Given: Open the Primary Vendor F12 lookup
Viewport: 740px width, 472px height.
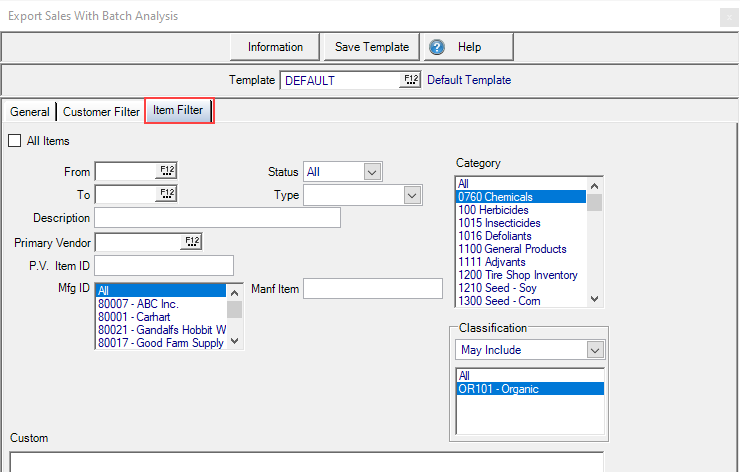Looking at the screenshot, I should 191,242.
